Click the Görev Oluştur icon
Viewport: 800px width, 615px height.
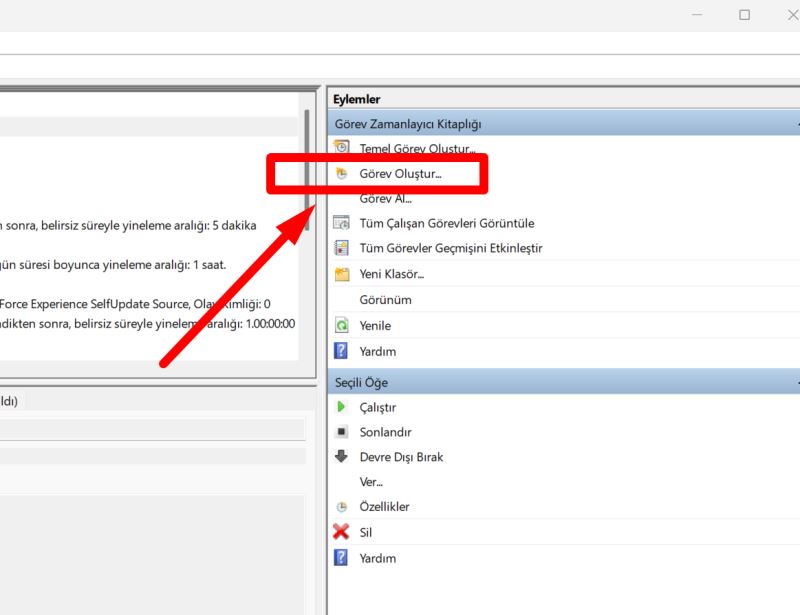[x=341, y=174]
